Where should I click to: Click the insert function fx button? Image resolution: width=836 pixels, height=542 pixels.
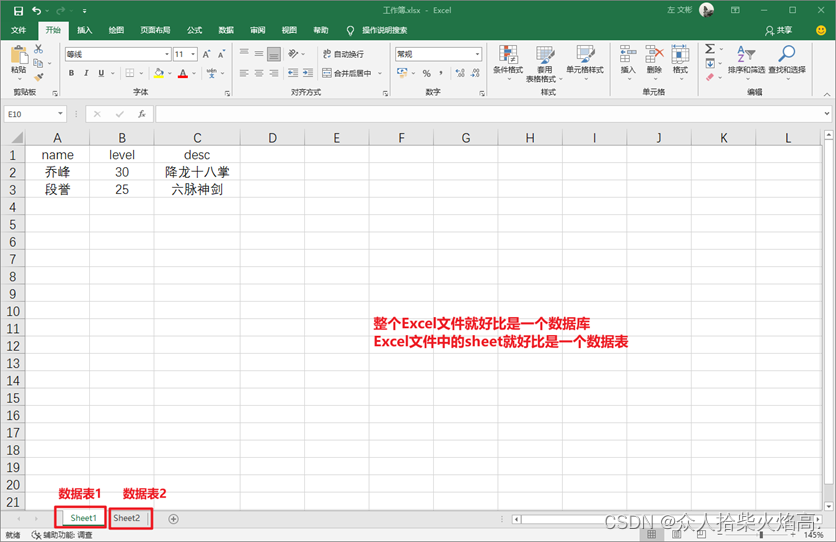[142, 114]
